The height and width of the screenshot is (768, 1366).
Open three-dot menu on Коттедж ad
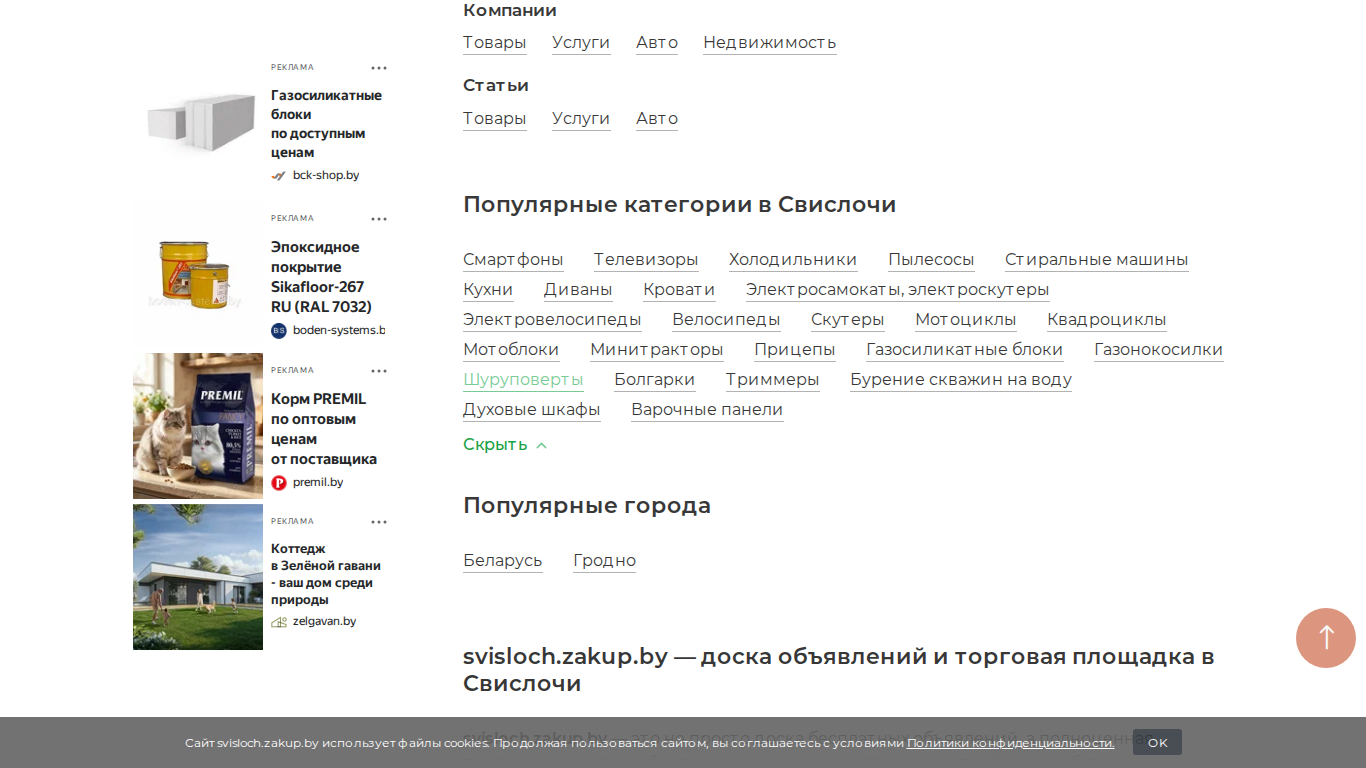tap(379, 522)
